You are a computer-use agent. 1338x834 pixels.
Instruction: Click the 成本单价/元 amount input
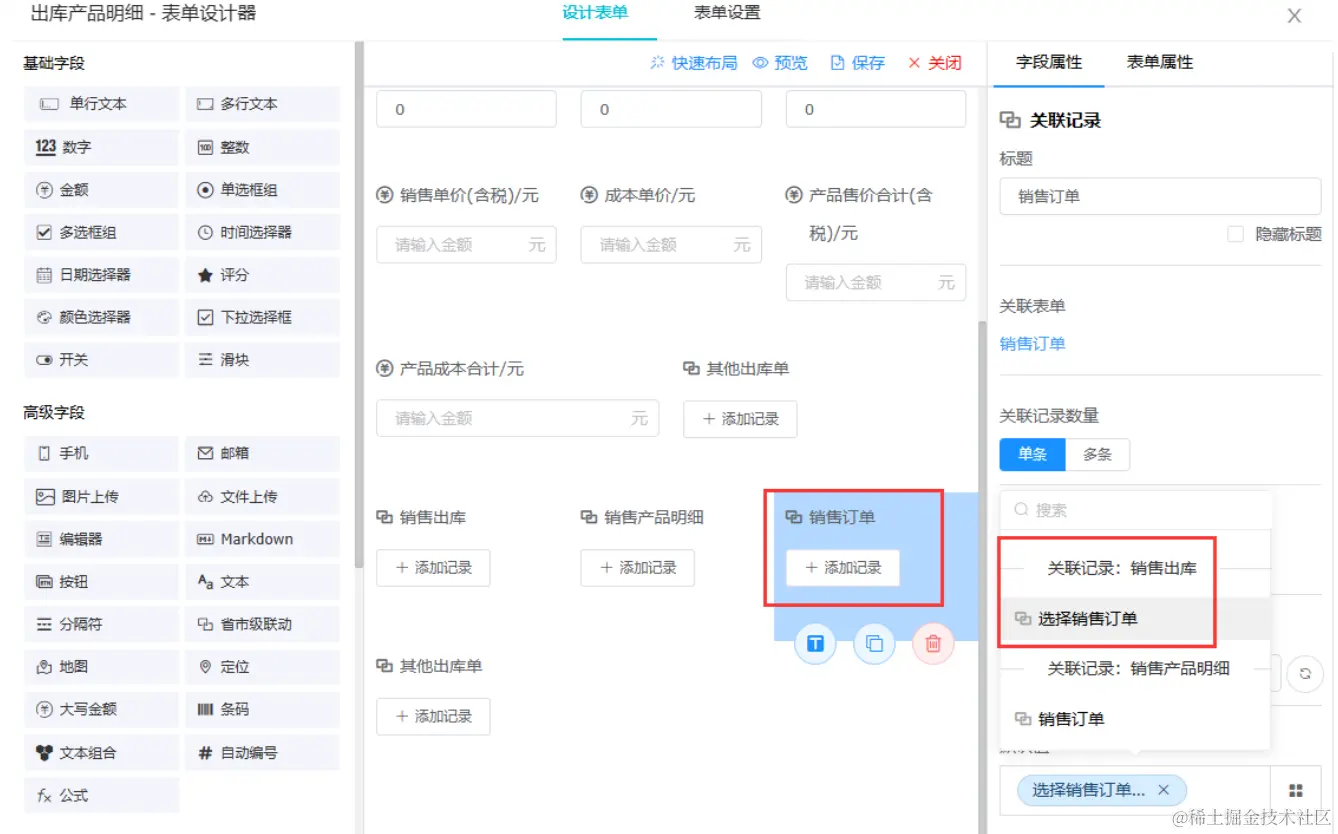(671, 245)
